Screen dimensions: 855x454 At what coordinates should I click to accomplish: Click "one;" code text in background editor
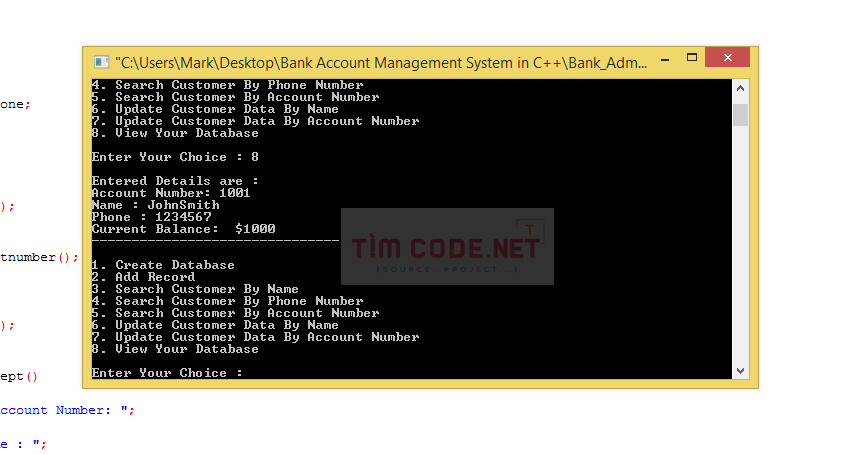tap(15, 104)
